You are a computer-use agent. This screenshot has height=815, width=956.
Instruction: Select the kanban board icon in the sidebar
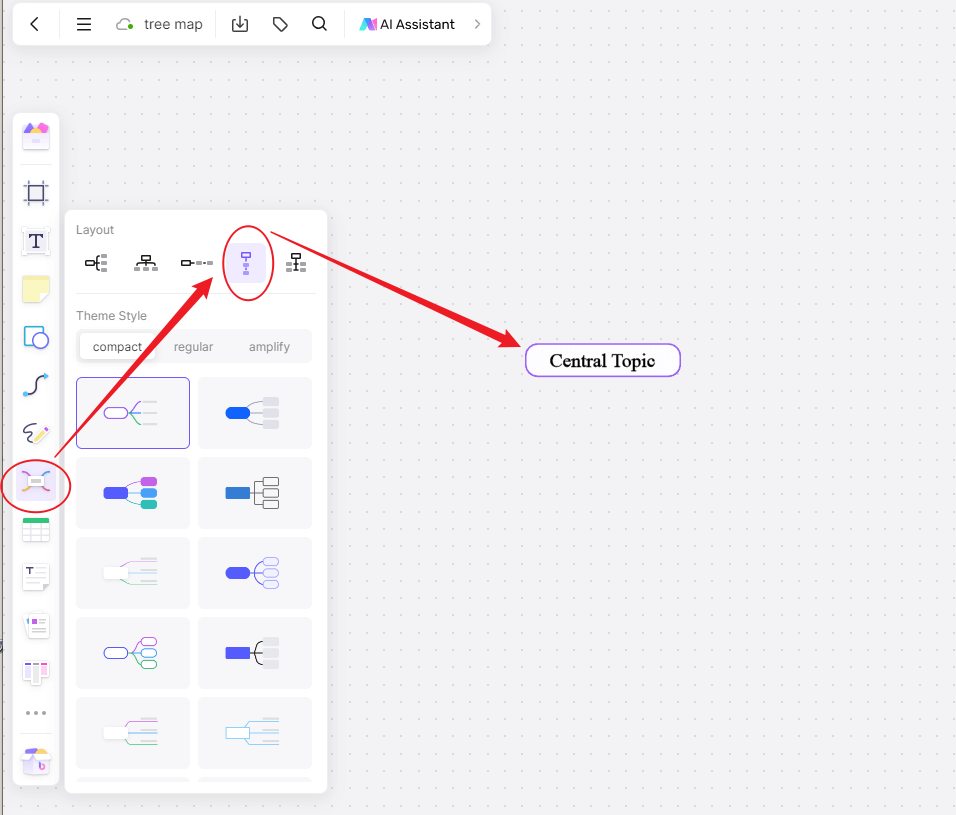click(x=36, y=672)
